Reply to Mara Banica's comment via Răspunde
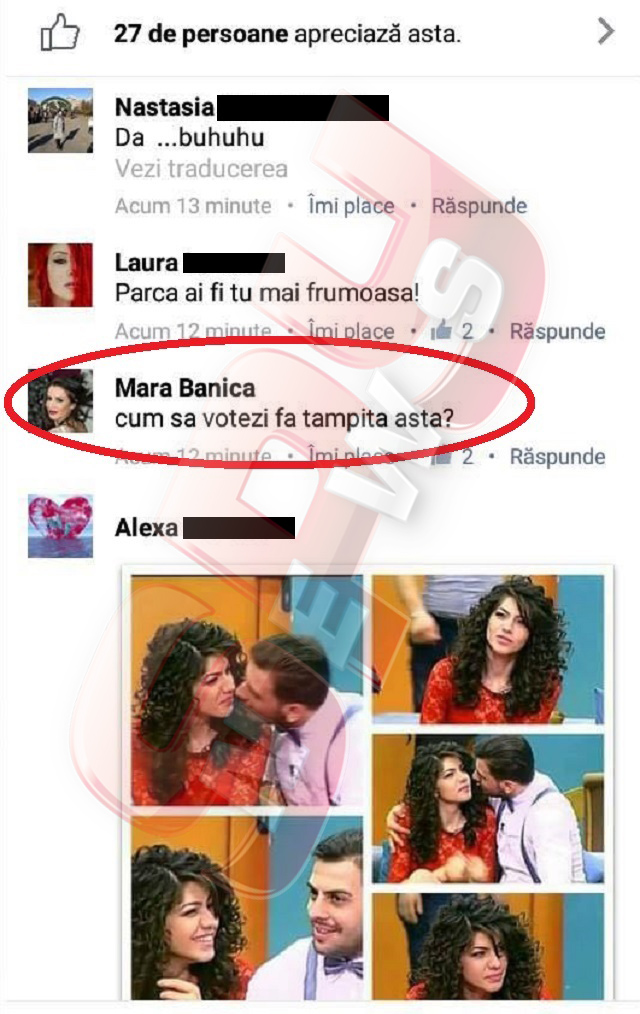The width and height of the screenshot is (640, 1014). click(557, 457)
